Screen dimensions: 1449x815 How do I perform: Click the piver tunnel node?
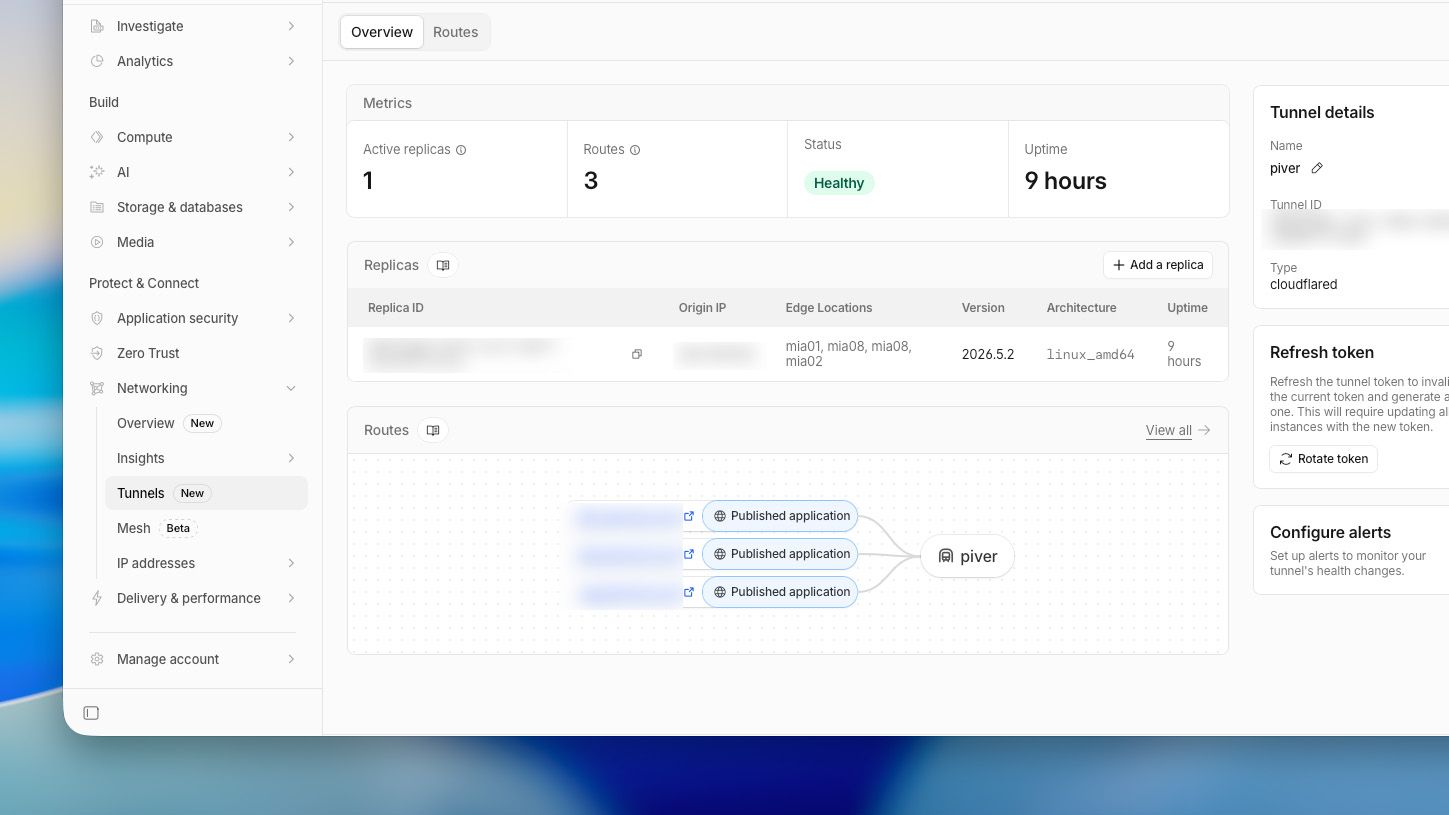967,556
